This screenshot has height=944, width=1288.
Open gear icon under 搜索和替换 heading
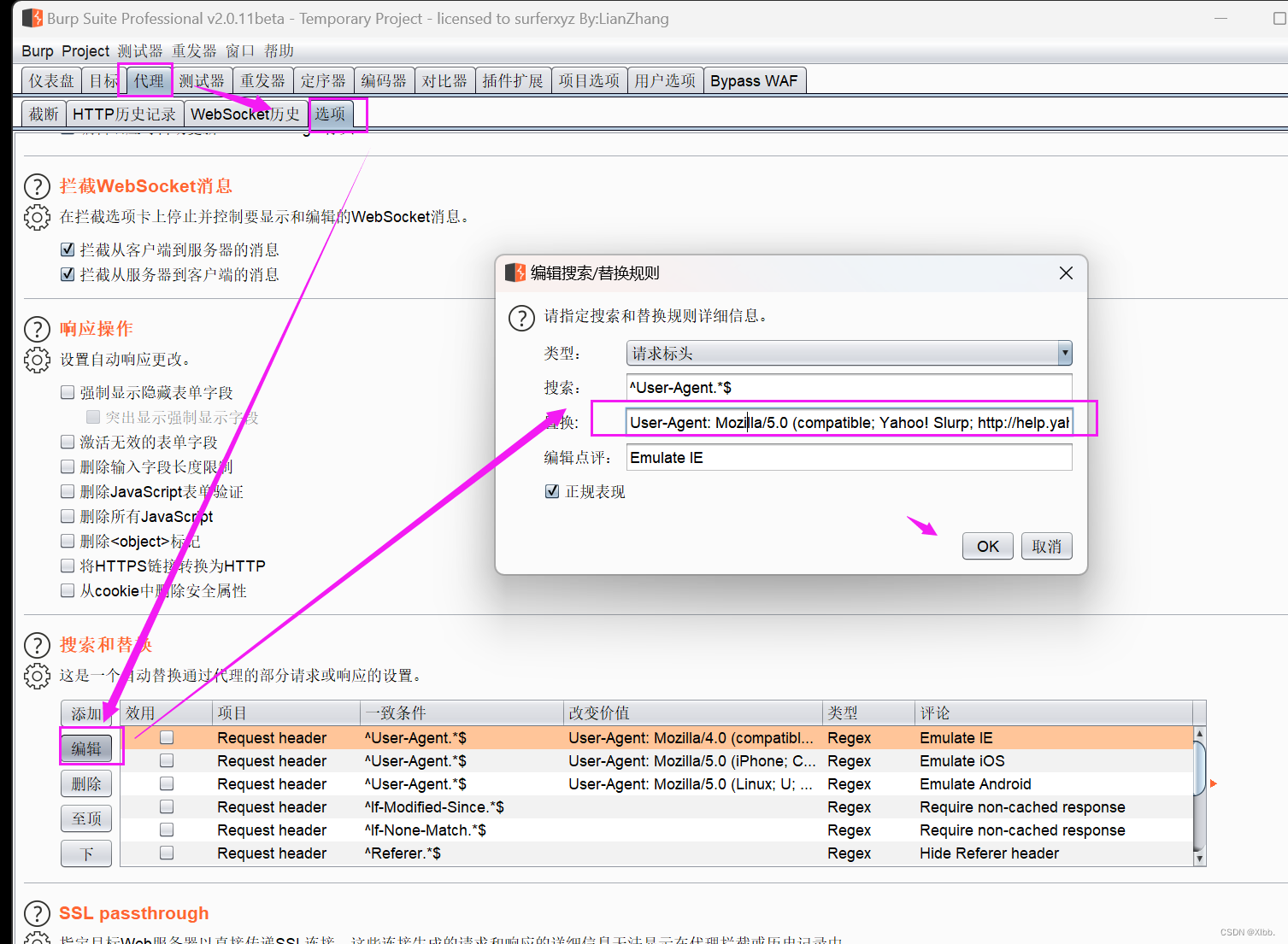(37, 676)
